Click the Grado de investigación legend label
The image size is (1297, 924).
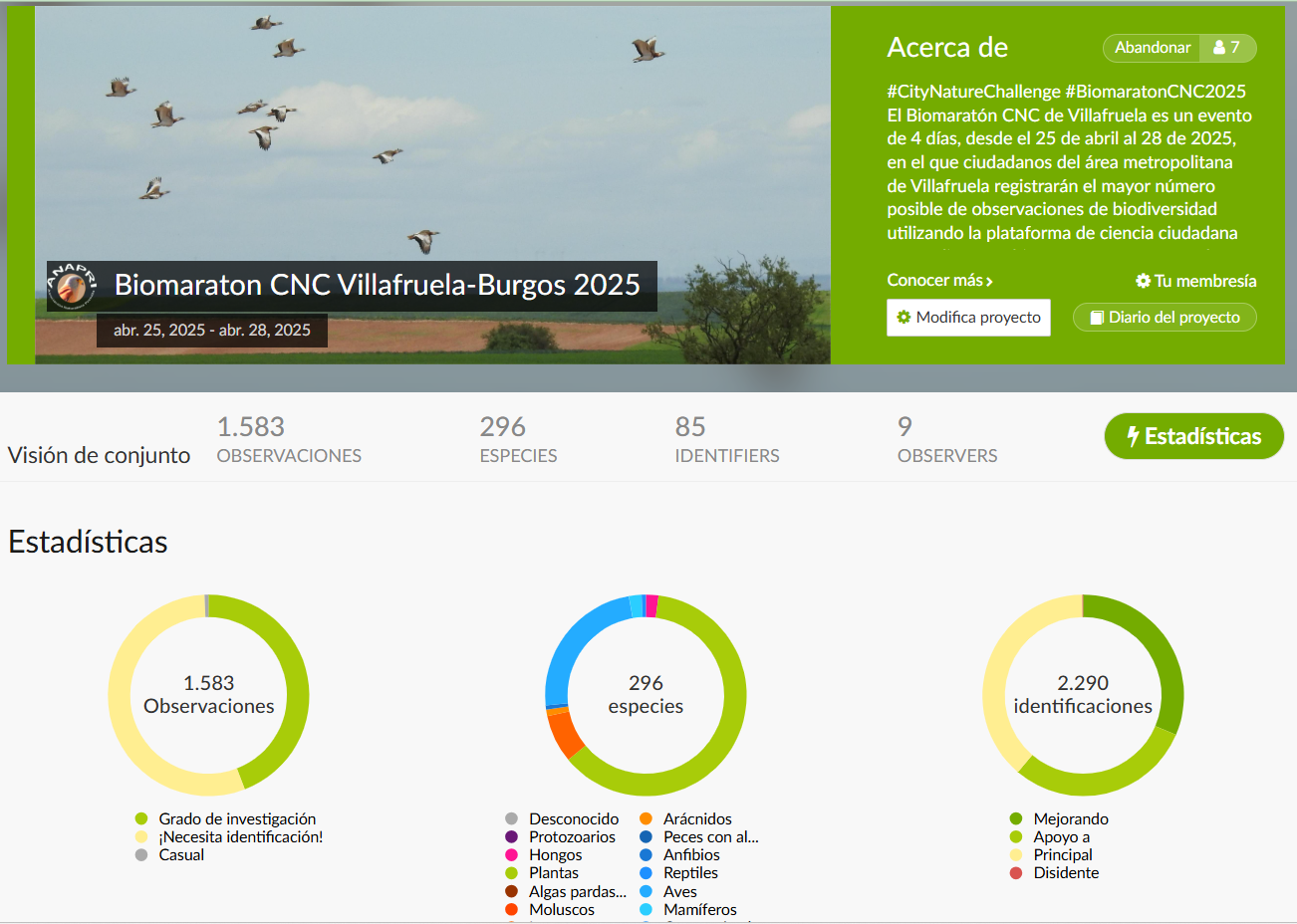(x=237, y=819)
